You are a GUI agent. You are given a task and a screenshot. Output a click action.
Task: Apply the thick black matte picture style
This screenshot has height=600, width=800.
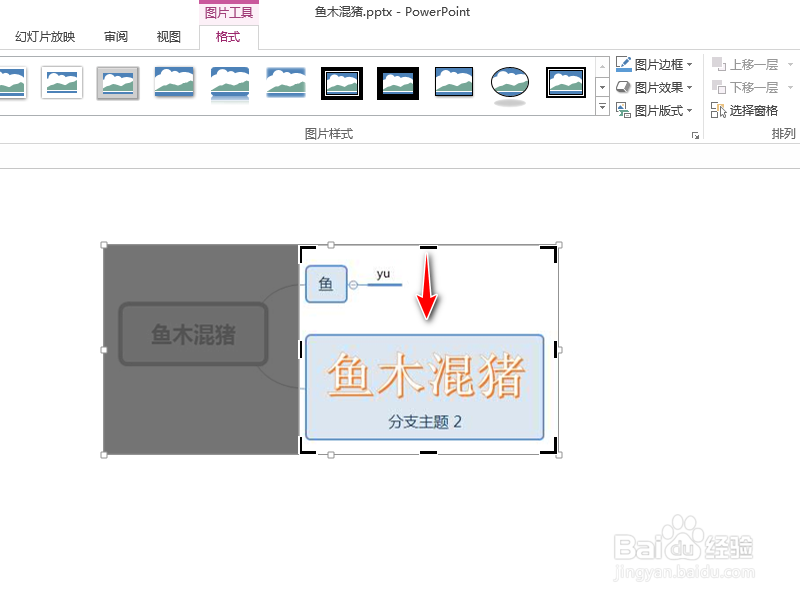(x=398, y=83)
